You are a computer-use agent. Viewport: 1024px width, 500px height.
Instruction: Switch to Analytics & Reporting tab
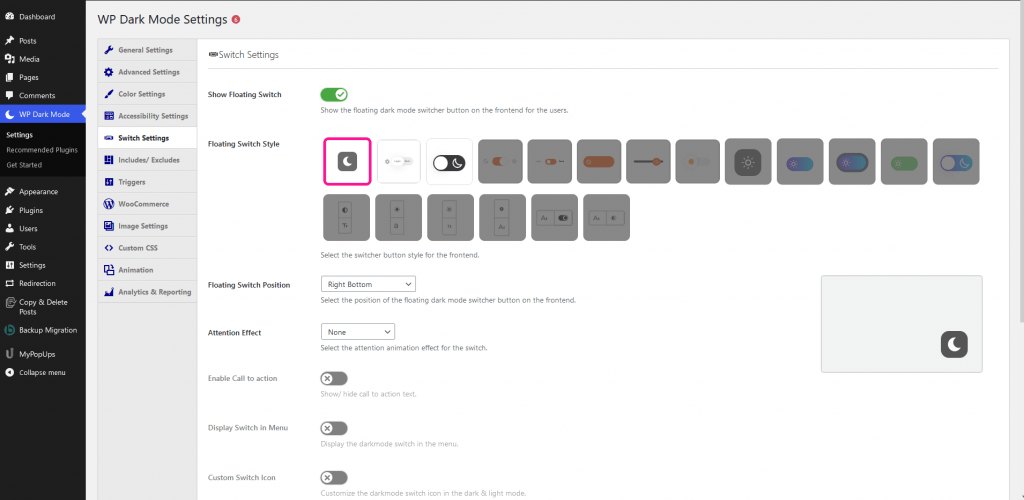coord(147,292)
